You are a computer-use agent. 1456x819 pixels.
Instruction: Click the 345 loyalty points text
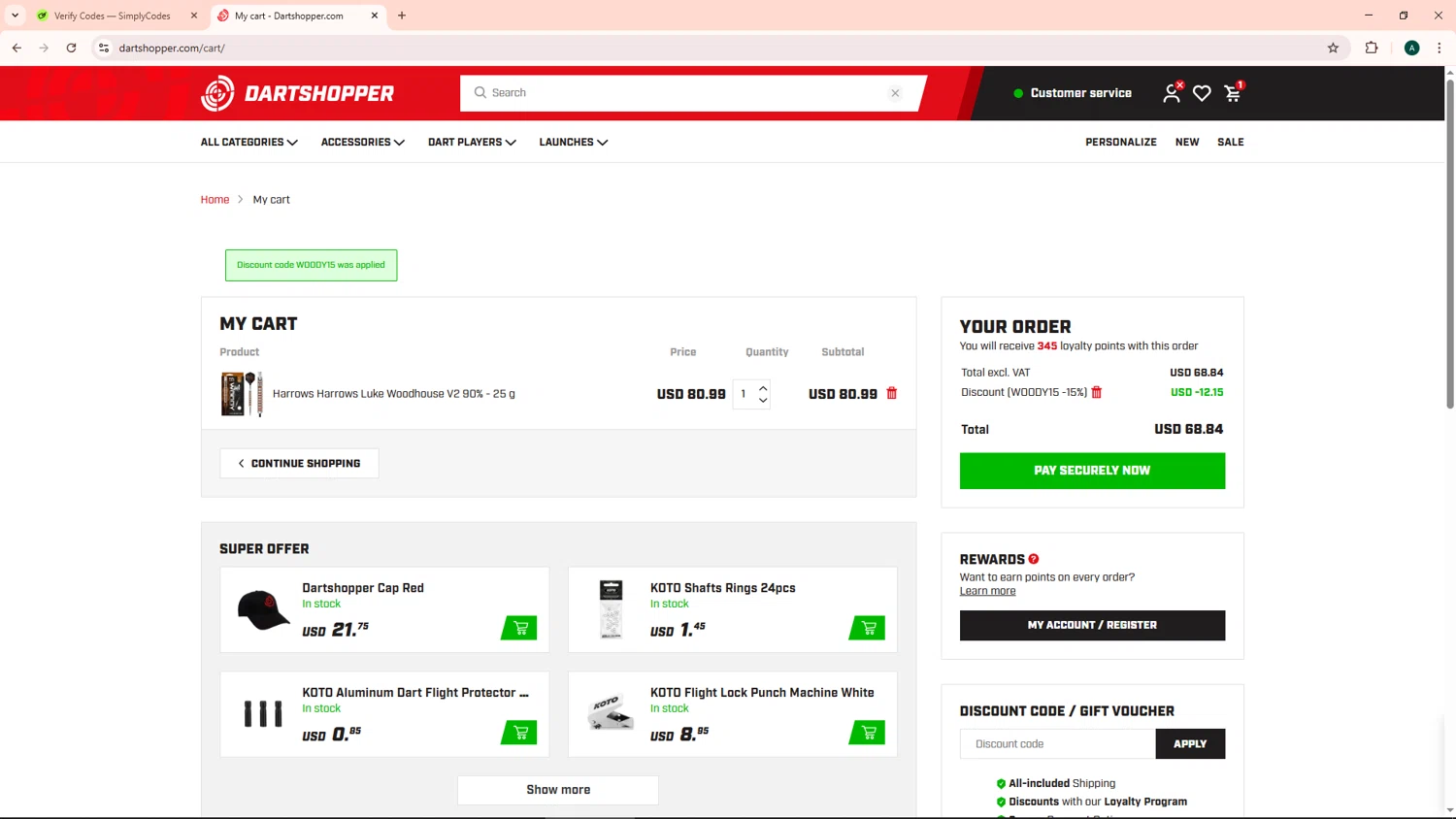(x=1046, y=345)
